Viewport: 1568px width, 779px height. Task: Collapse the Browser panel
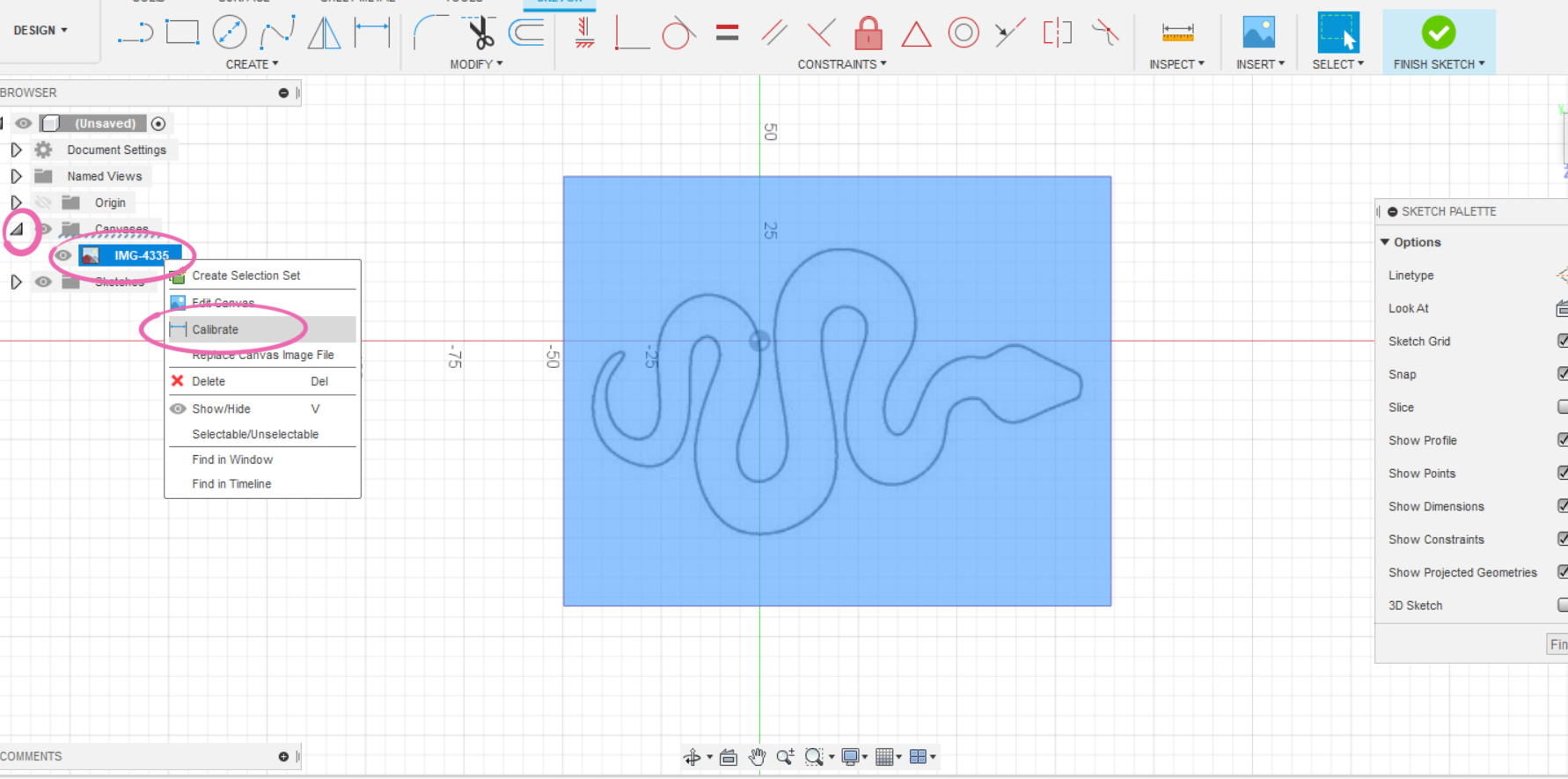(283, 92)
